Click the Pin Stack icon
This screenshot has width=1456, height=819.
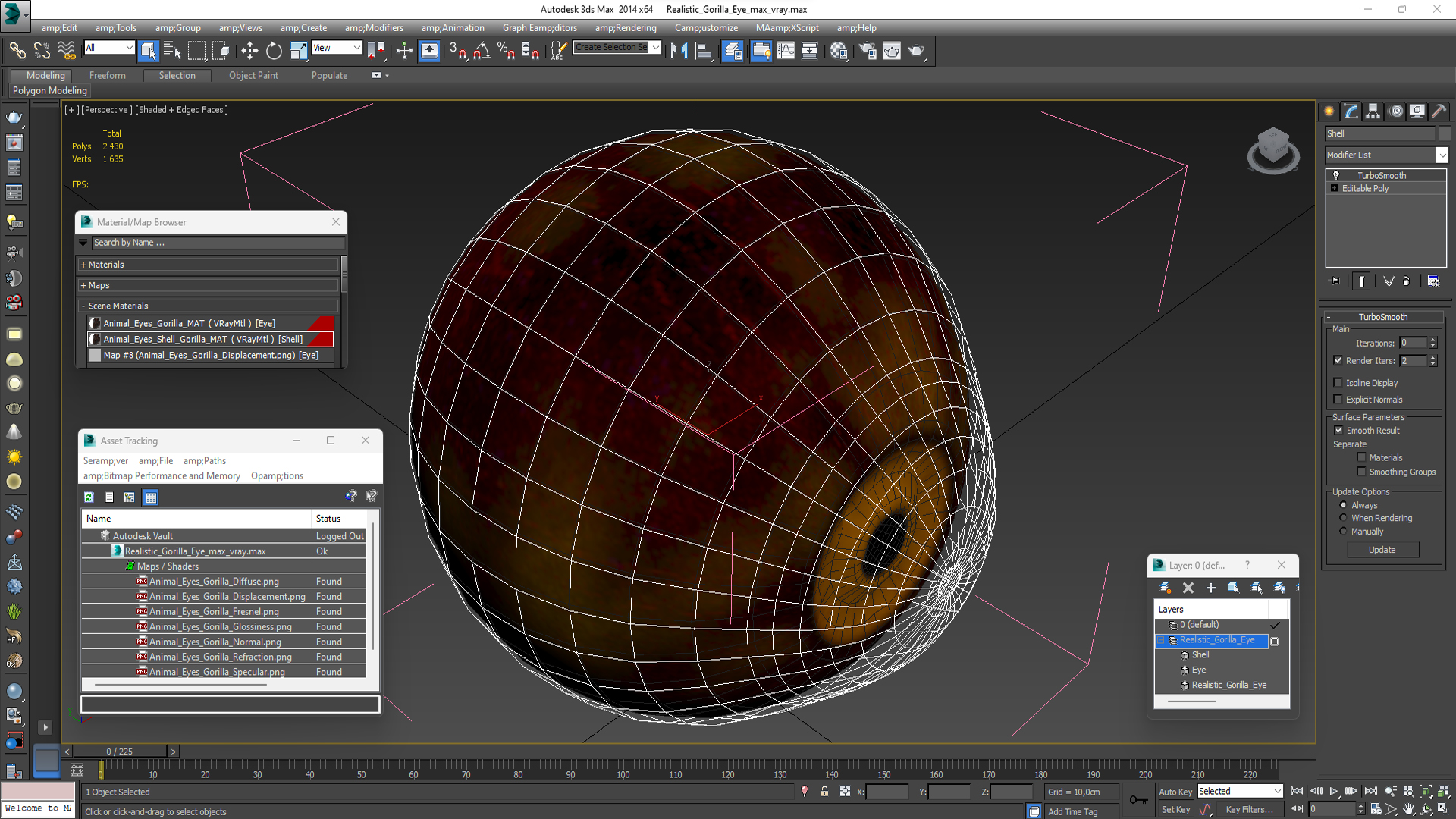[1335, 281]
